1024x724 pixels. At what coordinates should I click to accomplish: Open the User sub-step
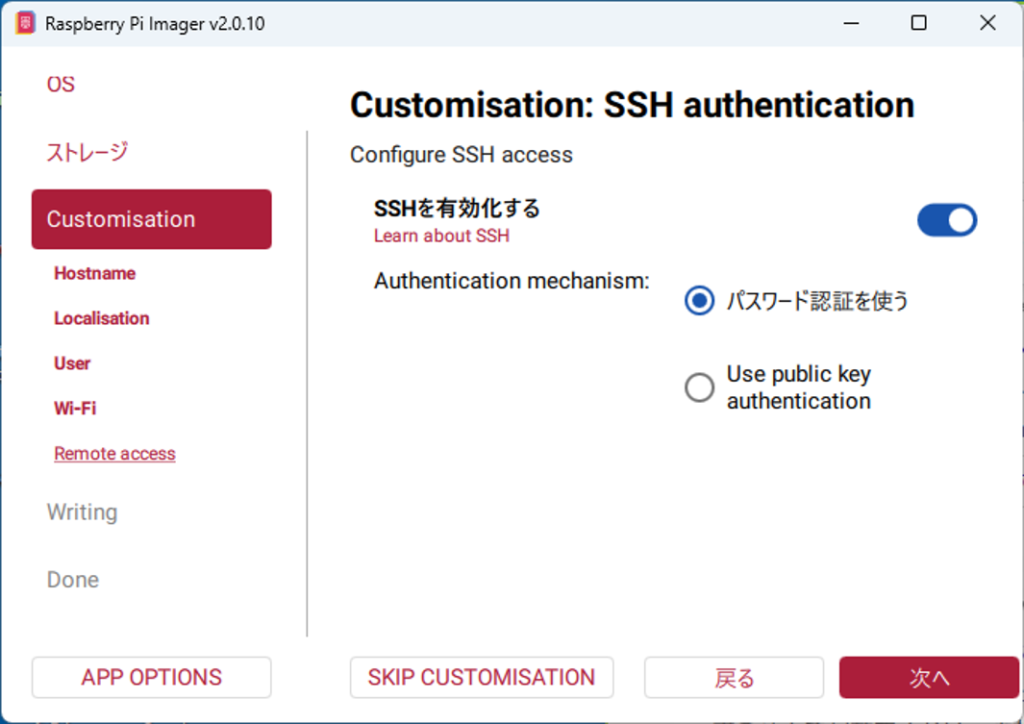point(72,363)
